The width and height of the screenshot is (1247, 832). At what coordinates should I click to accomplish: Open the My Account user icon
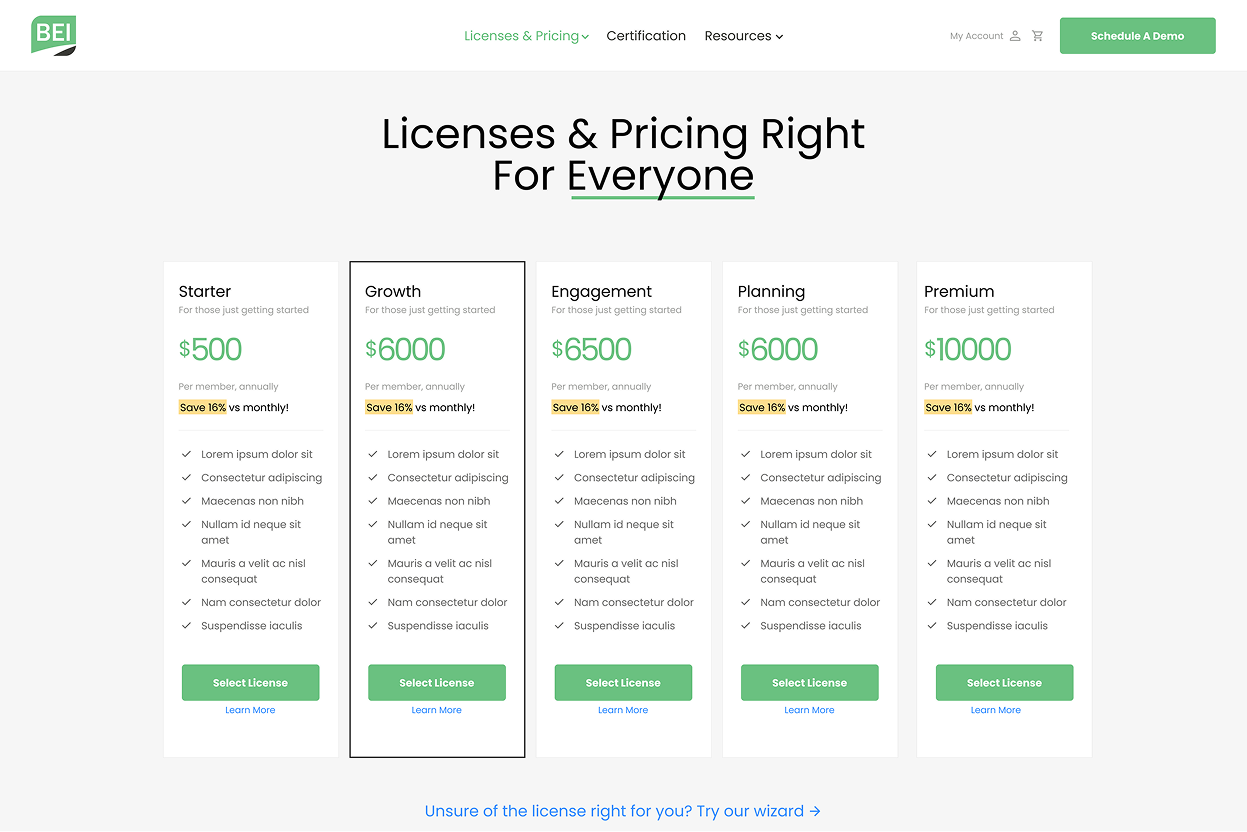coord(1015,36)
